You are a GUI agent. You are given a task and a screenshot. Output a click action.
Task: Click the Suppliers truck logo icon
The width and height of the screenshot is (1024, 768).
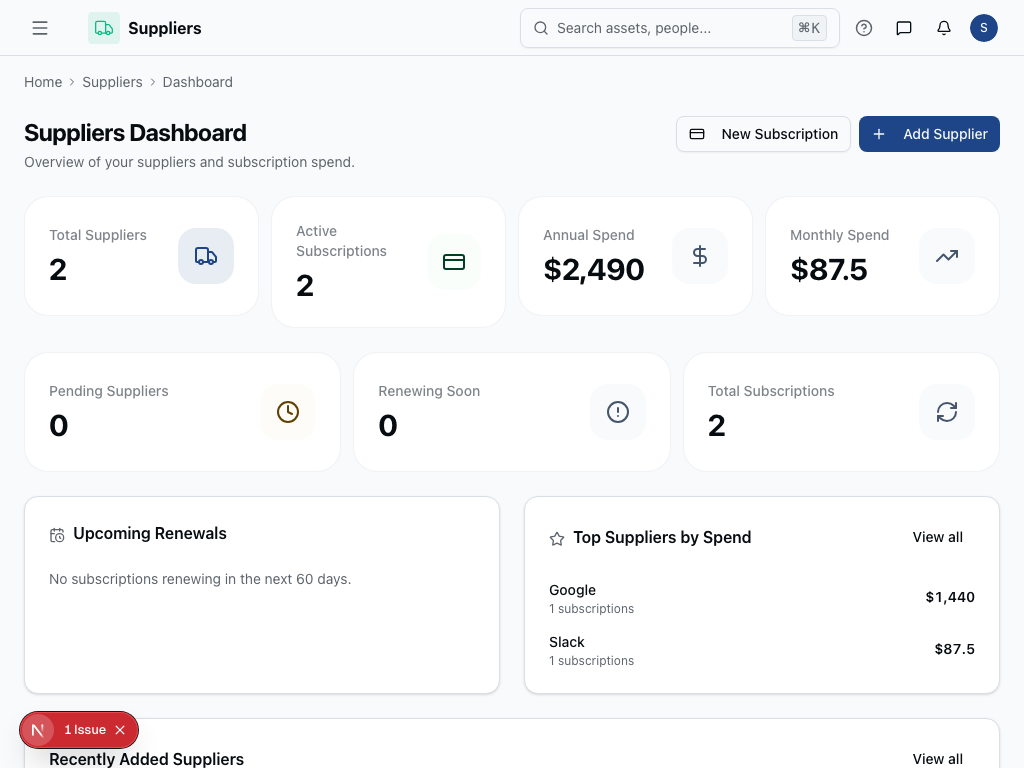pos(104,28)
